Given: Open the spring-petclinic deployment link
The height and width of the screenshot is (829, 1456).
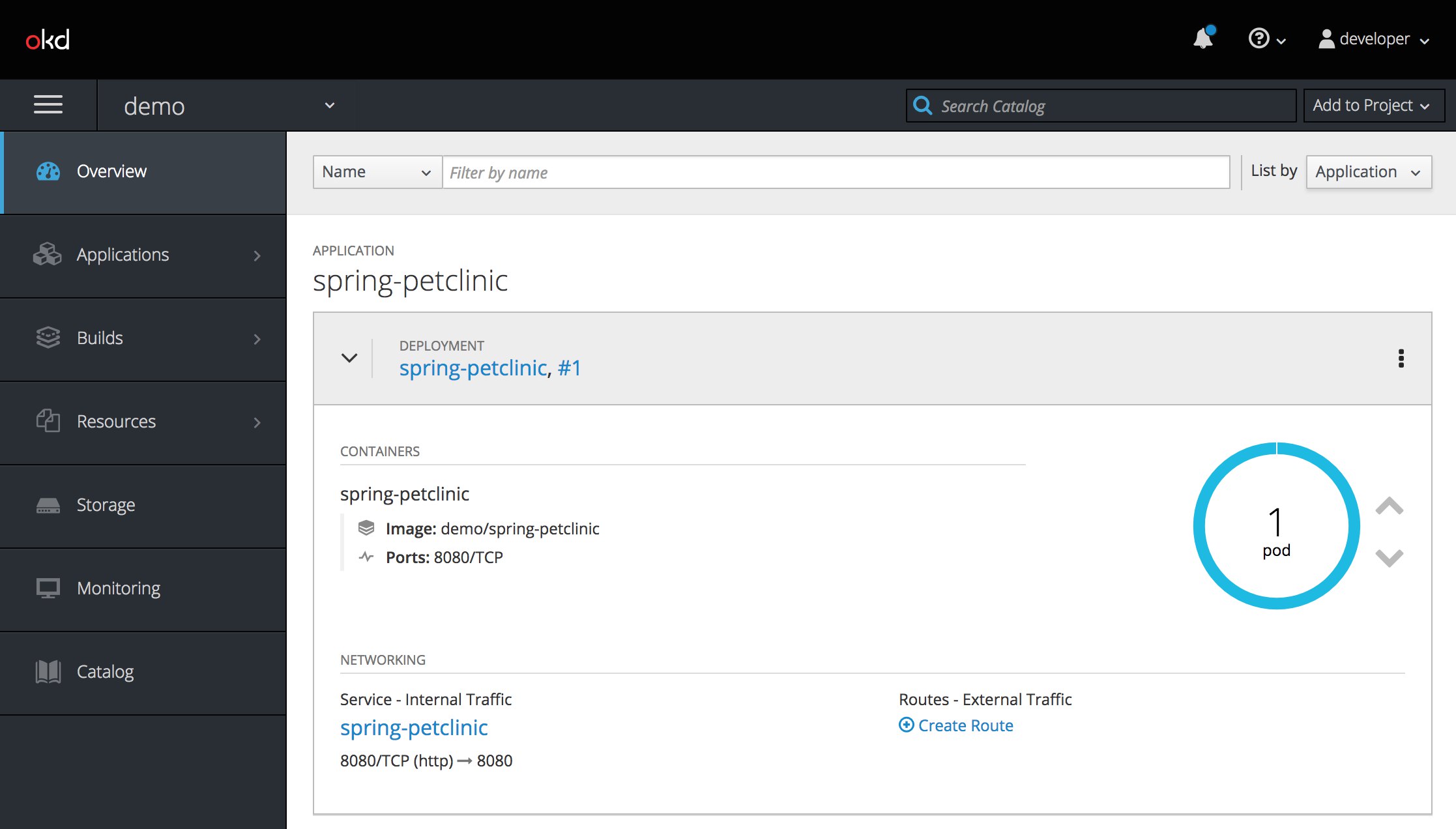Looking at the screenshot, I should tap(473, 368).
